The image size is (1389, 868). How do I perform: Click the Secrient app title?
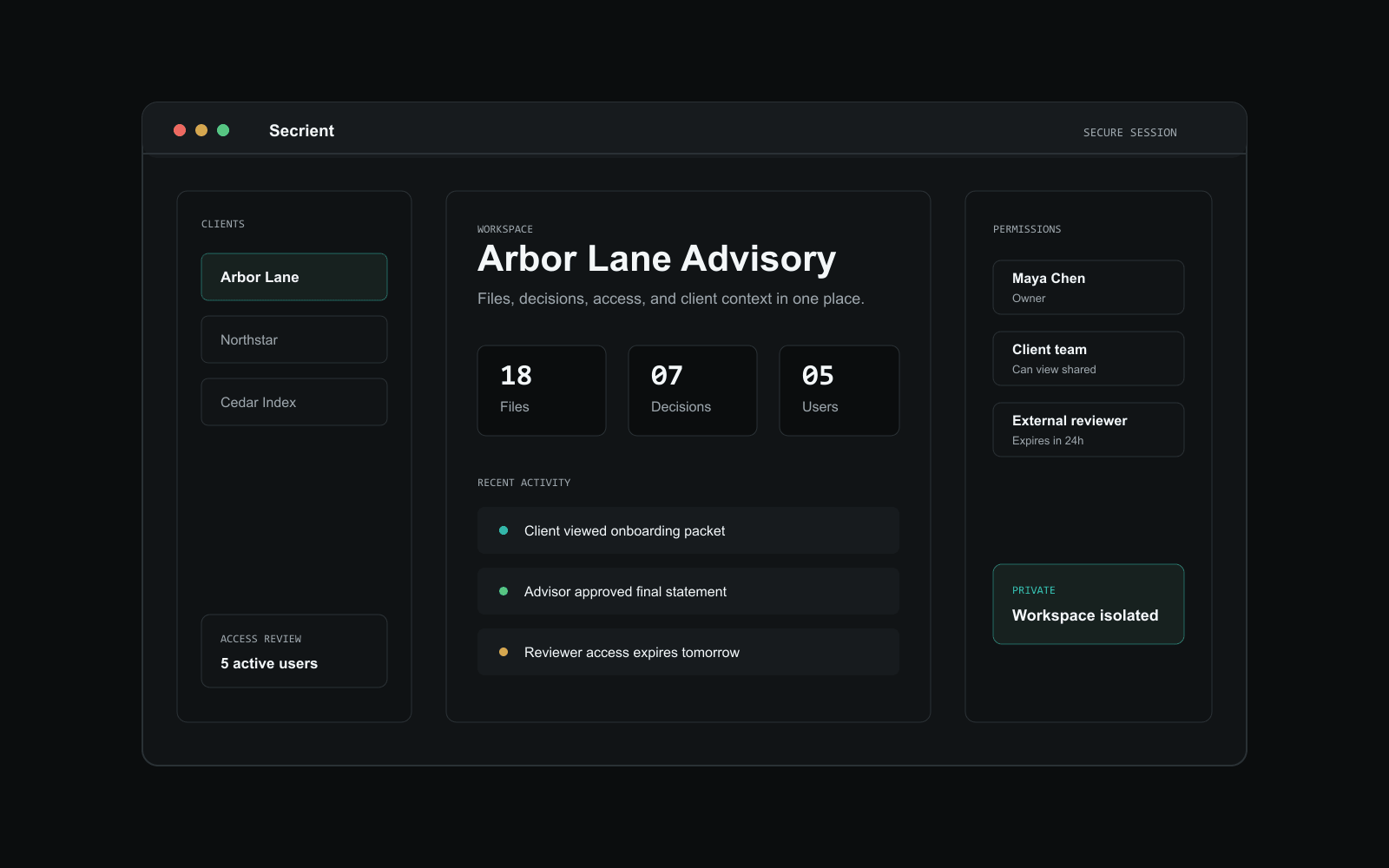pos(301,130)
